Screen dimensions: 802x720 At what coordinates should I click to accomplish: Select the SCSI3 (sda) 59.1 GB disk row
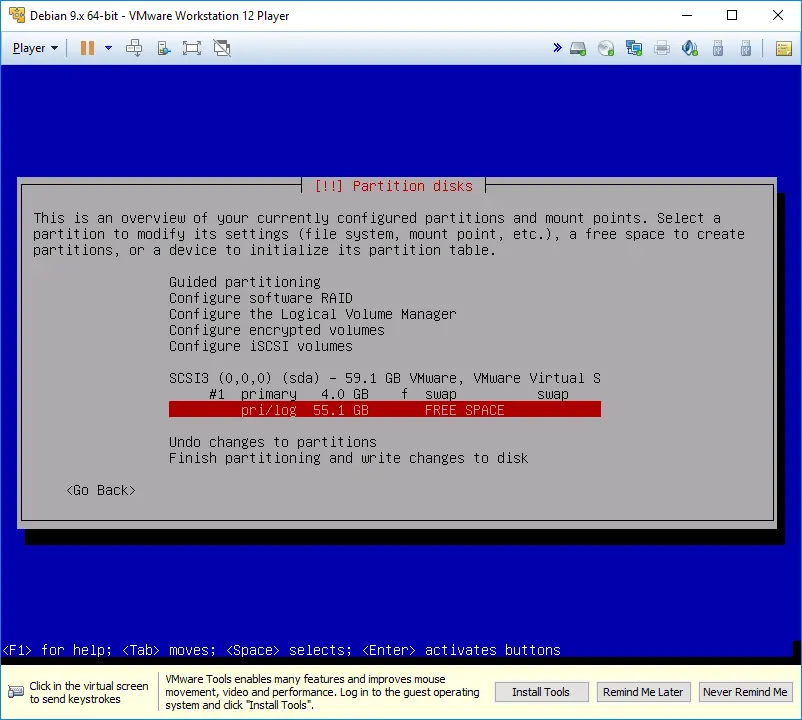click(x=385, y=378)
